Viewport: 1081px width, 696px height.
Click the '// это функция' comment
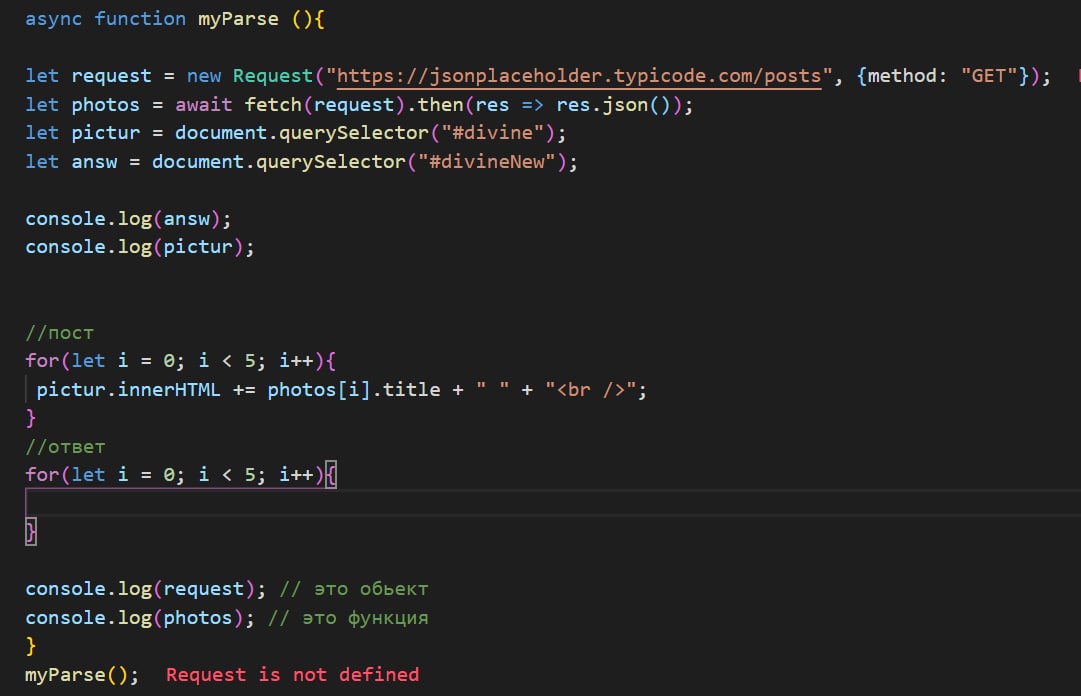point(348,618)
